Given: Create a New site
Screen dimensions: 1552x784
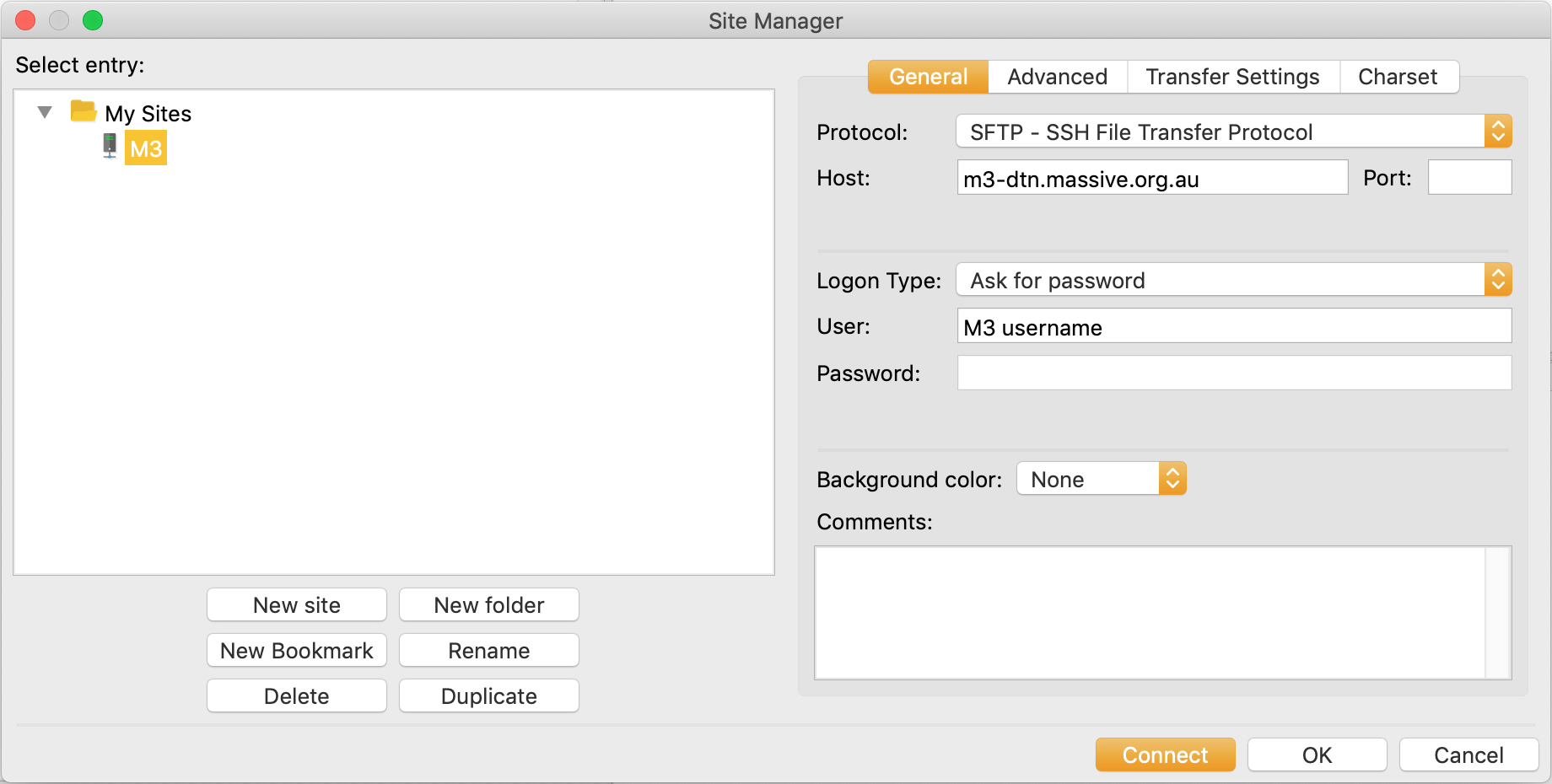Looking at the screenshot, I should pyautogui.click(x=297, y=605).
